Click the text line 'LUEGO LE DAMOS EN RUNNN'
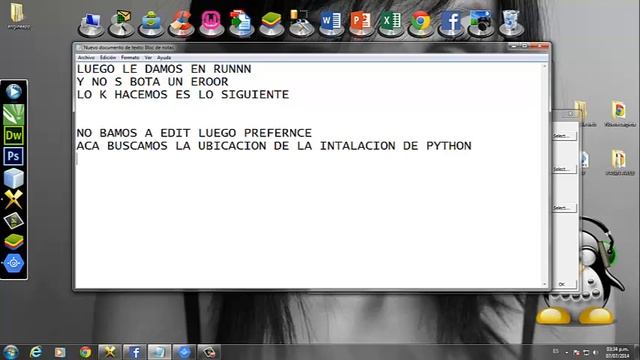The width and height of the screenshot is (640, 360). tap(164, 69)
